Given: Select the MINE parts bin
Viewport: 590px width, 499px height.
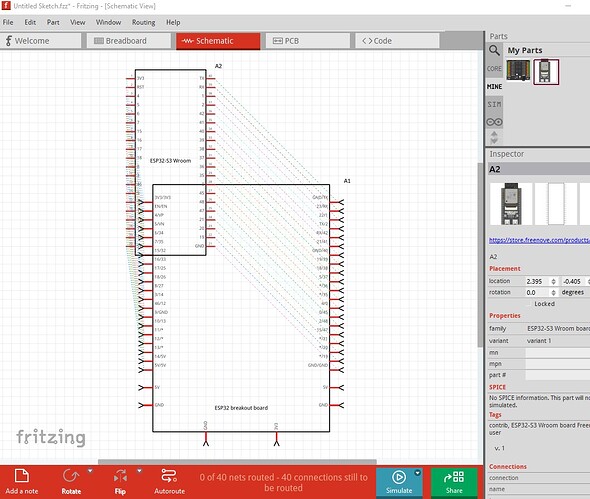Looking at the screenshot, I should coord(494,87).
